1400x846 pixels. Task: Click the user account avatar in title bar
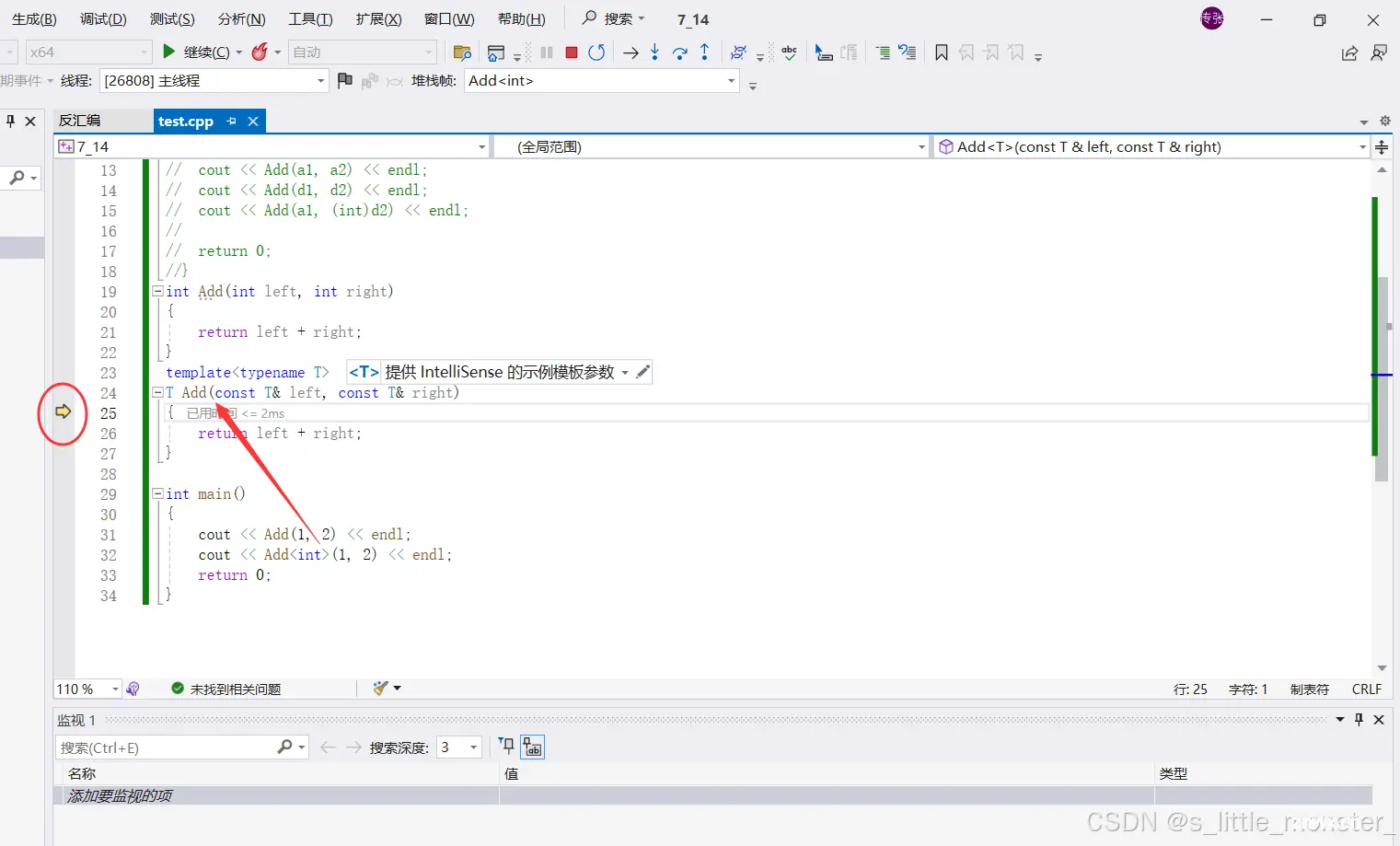[1212, 18]
